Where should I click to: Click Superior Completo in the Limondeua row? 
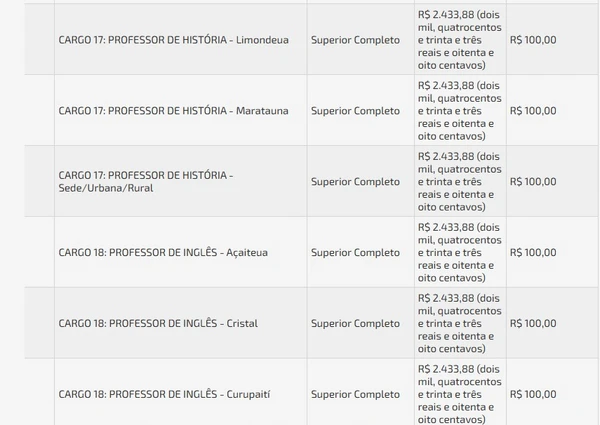(355, 40)
